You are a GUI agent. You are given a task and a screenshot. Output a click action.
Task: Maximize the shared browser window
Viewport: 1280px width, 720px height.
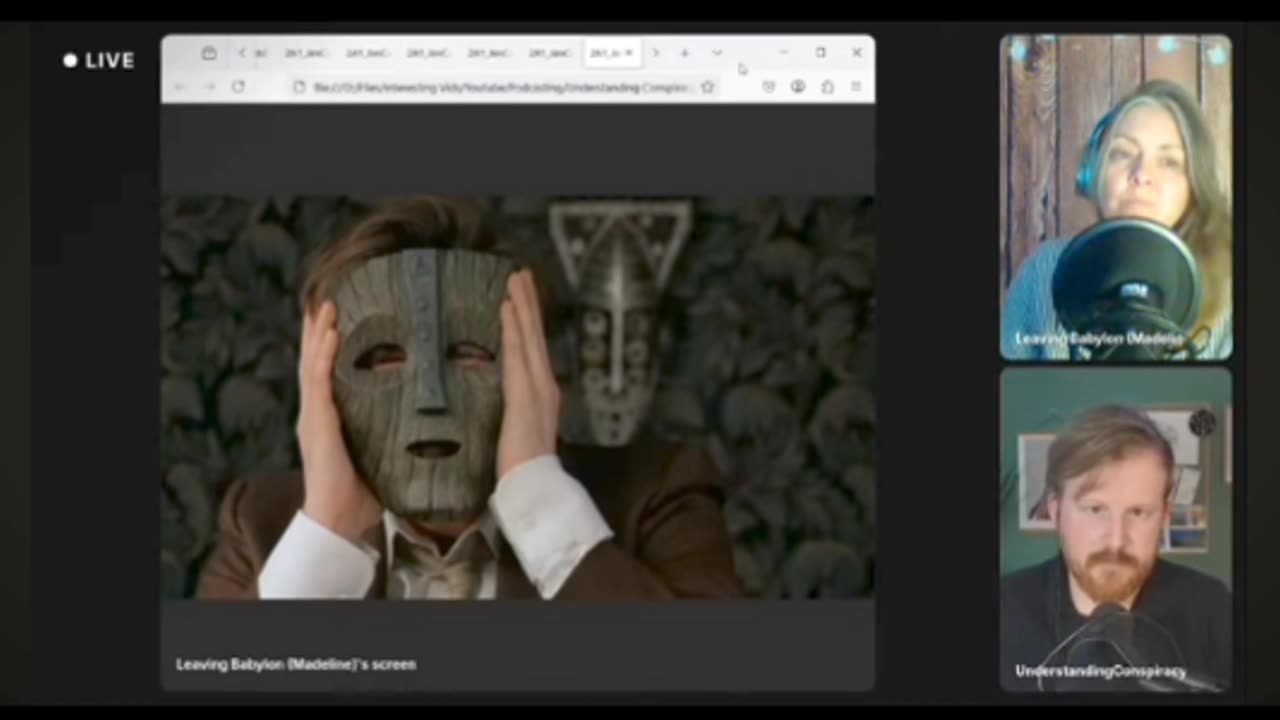(820, 53)
